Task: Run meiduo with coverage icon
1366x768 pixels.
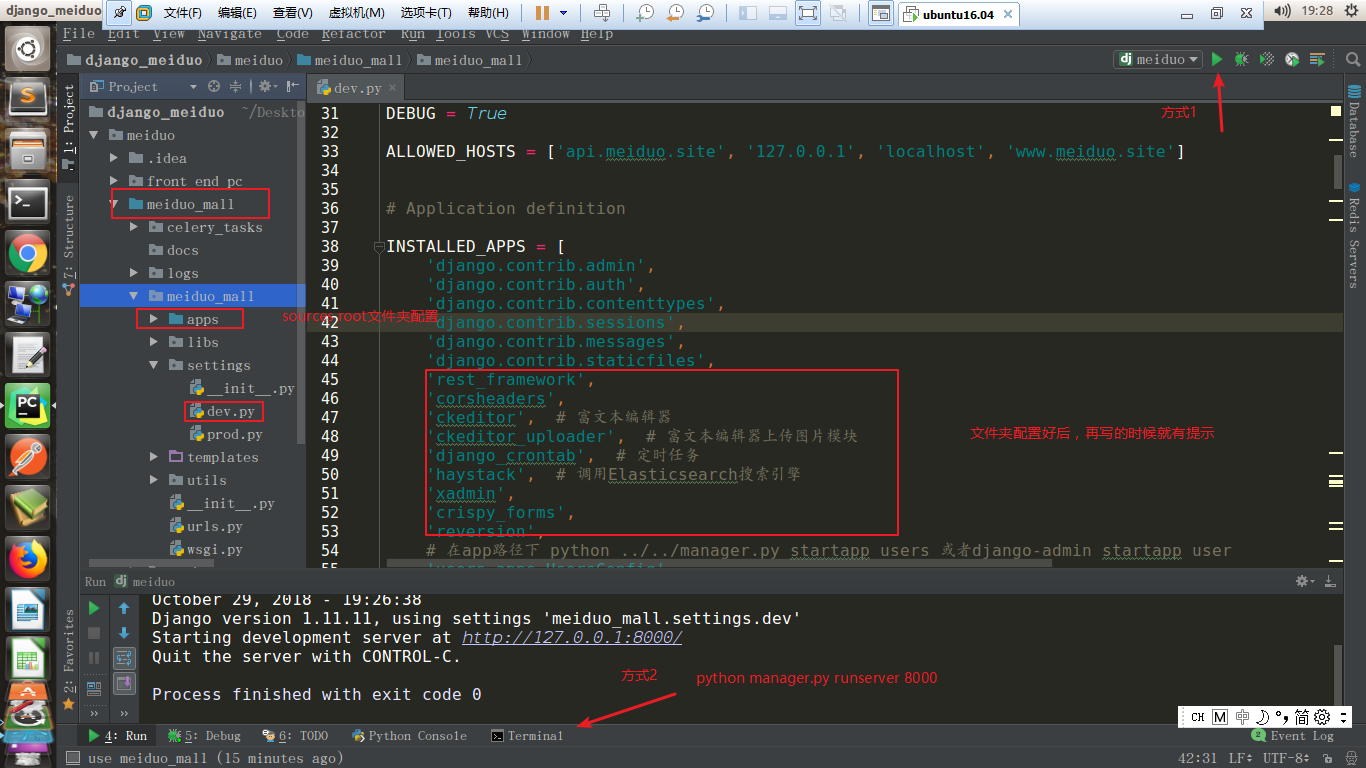Action: (1266, 60)
